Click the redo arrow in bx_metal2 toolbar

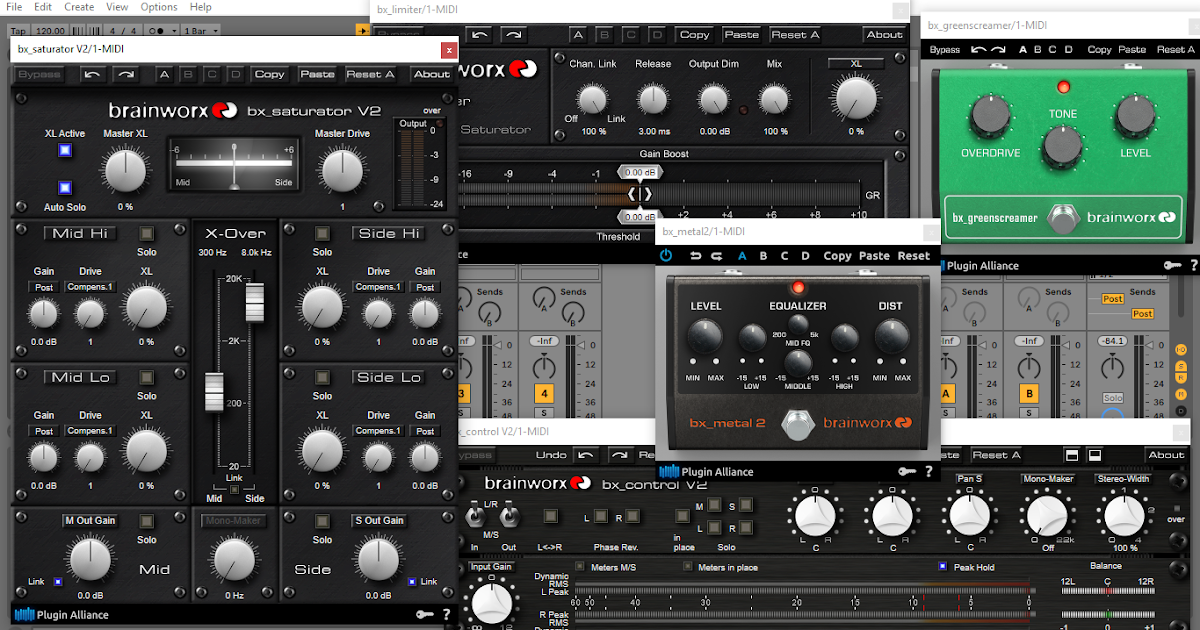click(717, 256)
